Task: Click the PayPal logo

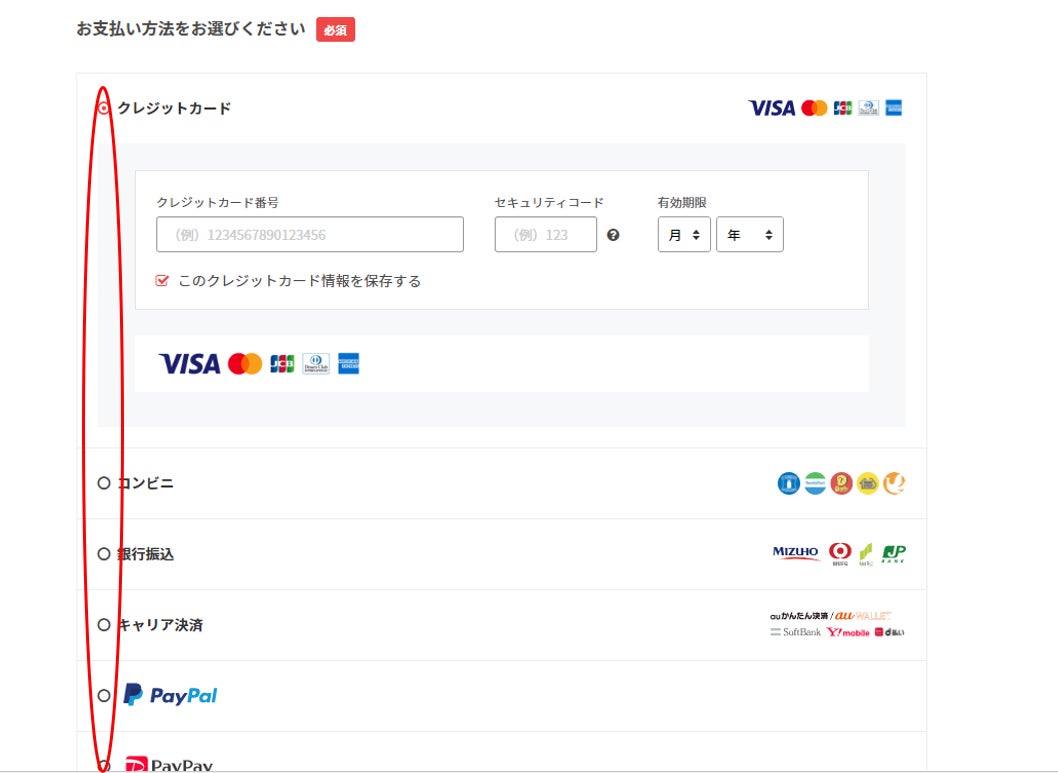Action: (x=170, y=695)
